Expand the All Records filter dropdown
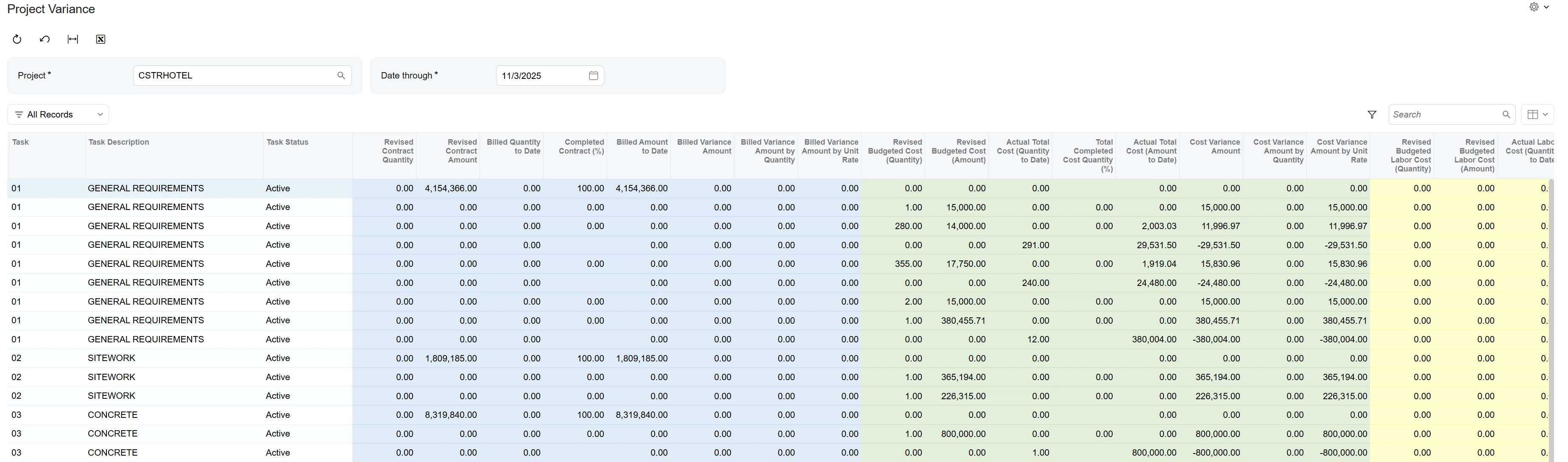This screenshot has height=462, width=1568. 59,115
